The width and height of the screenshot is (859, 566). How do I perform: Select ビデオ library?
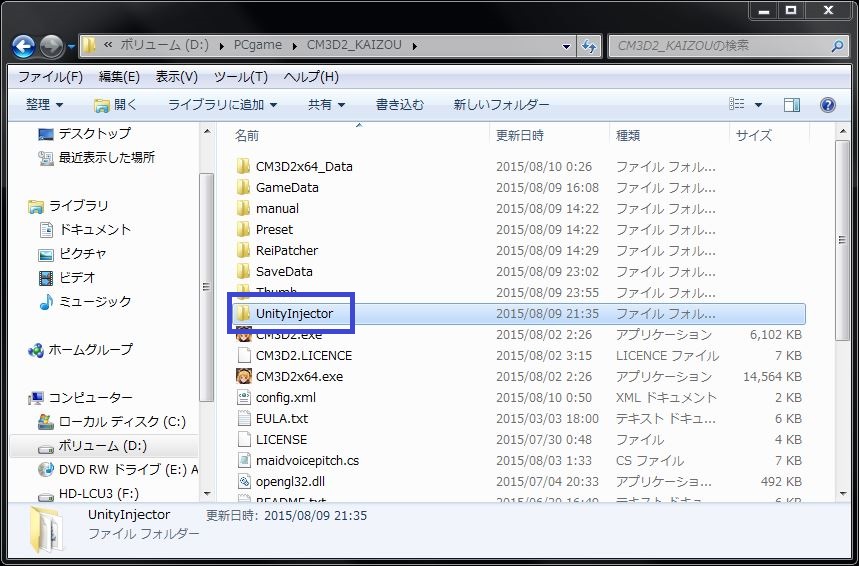pyautogui.click(x=66, y=278)
